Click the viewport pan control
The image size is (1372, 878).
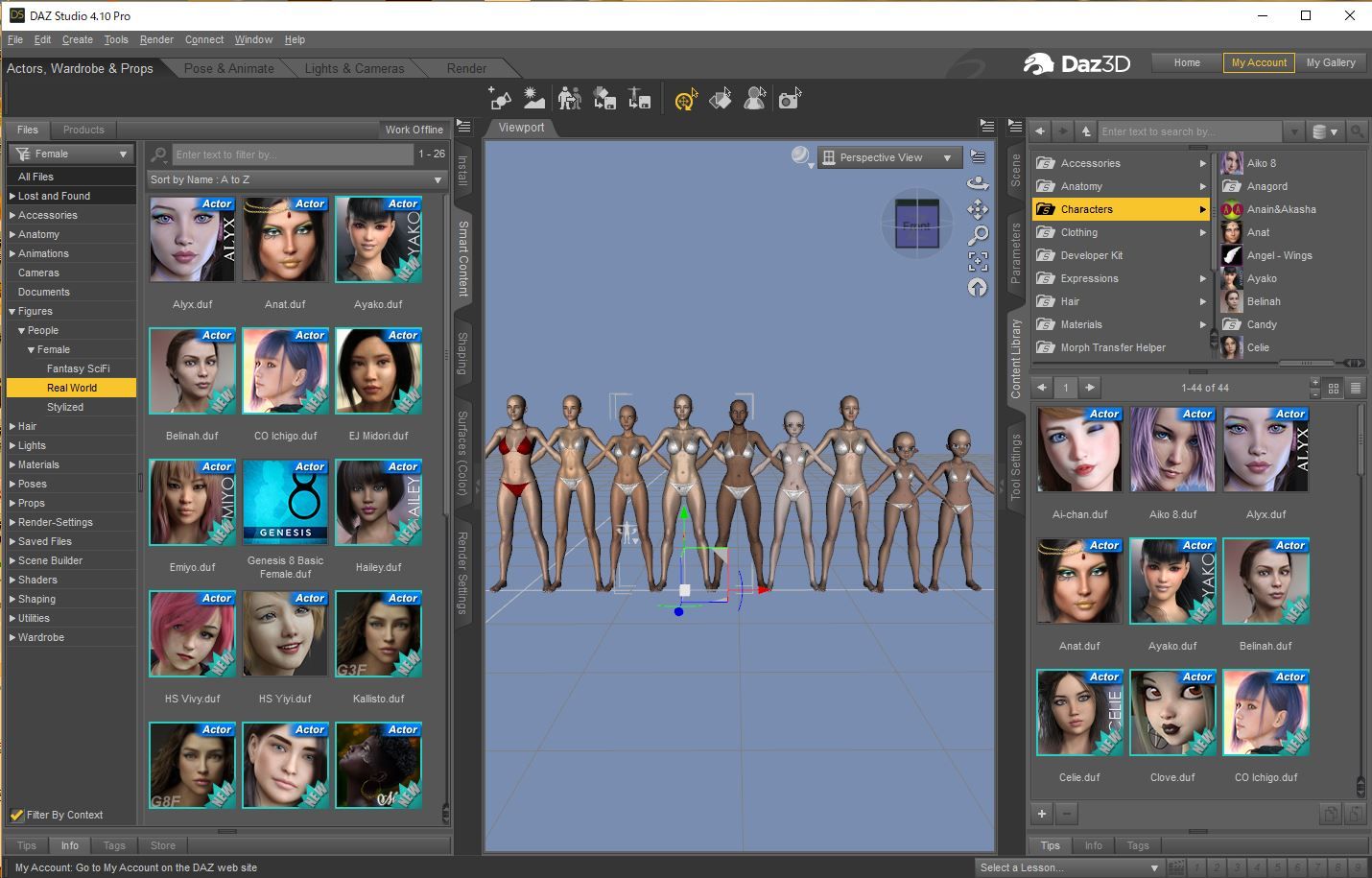click(978, 209)
